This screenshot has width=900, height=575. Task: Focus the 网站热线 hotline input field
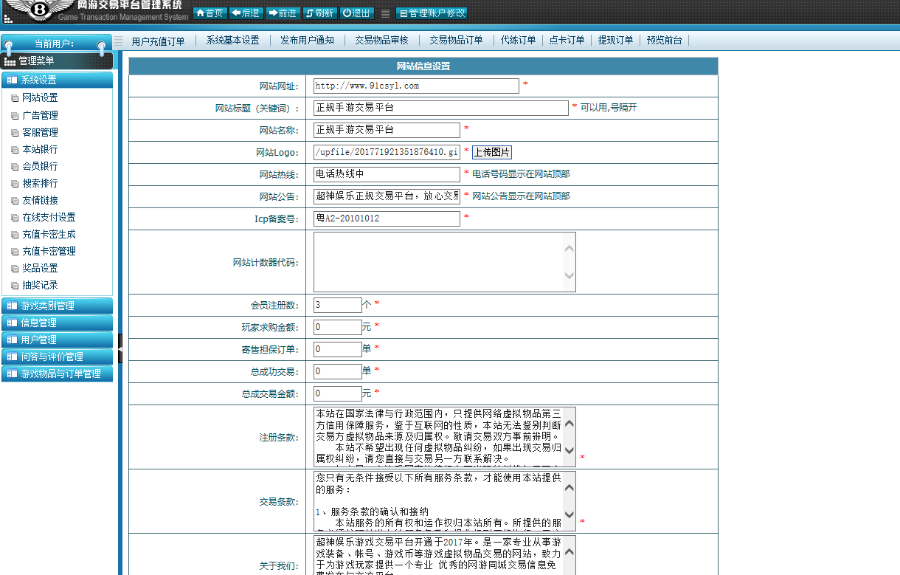tap(386, 174)
